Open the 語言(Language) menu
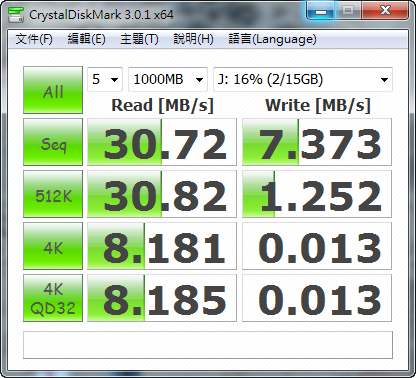 (x=272, y=39)
